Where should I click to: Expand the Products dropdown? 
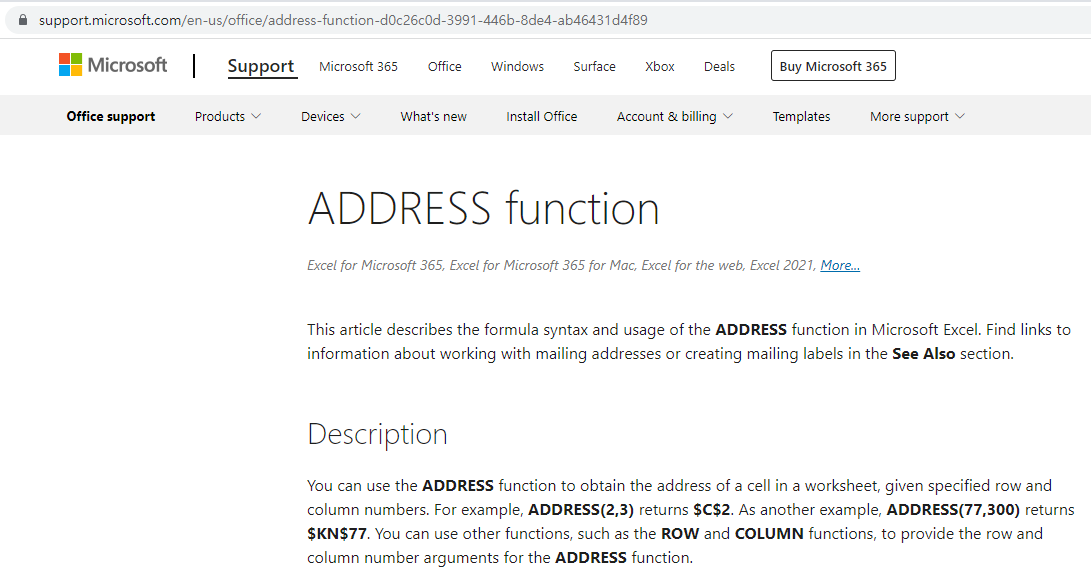pyautogui.click(x=228, y=116)
